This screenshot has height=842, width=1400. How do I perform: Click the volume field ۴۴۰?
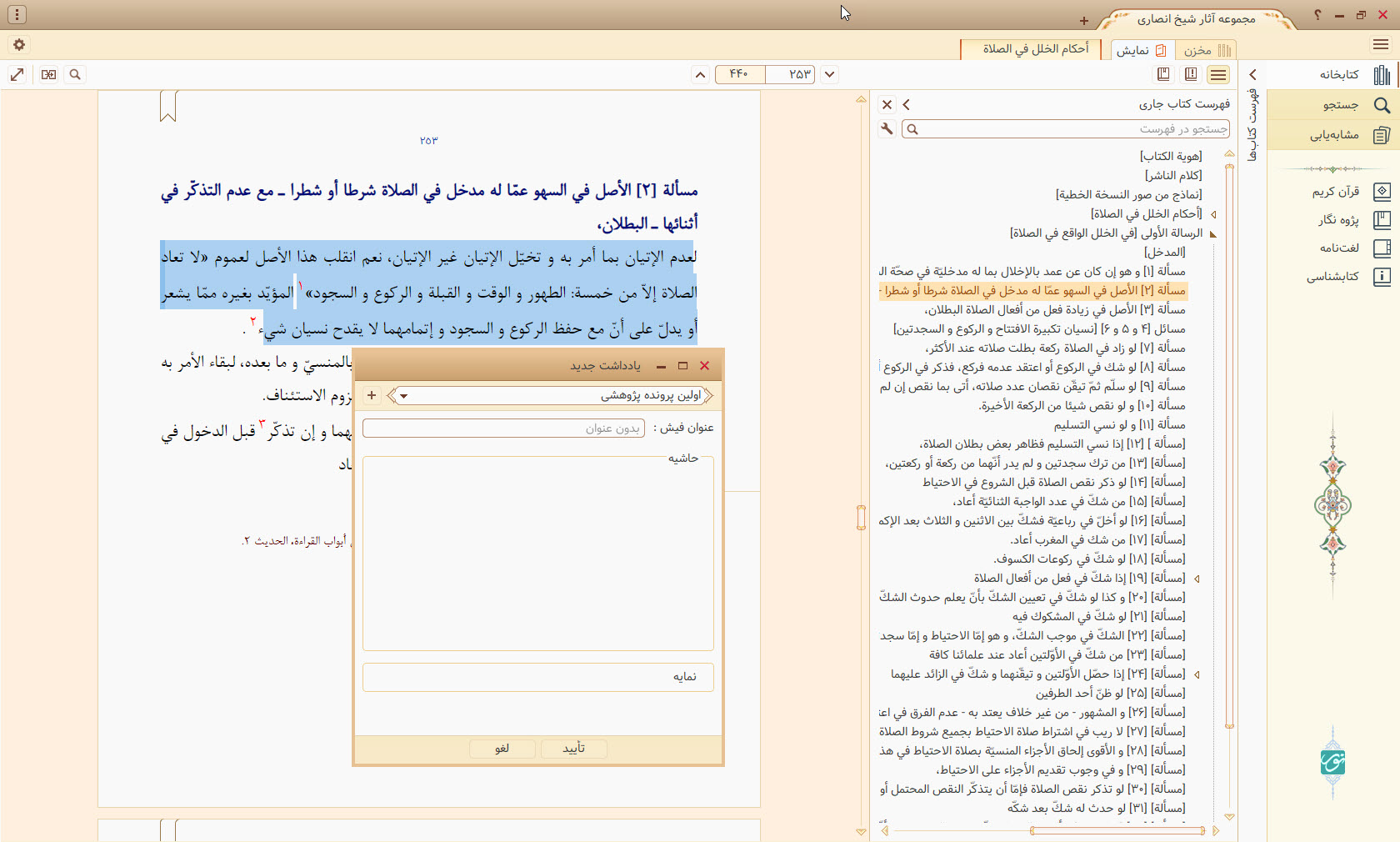pos(740,74)
